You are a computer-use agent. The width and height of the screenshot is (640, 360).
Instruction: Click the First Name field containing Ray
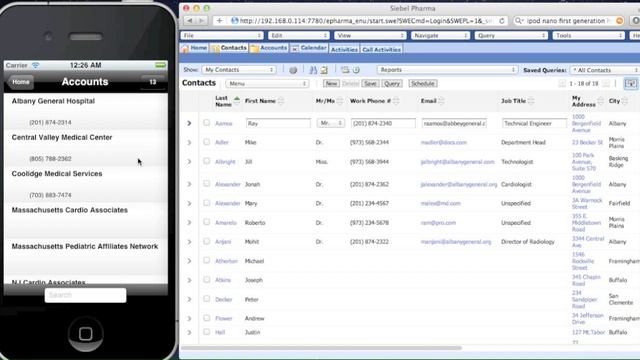pyautogui.click(x=278, y=123)
